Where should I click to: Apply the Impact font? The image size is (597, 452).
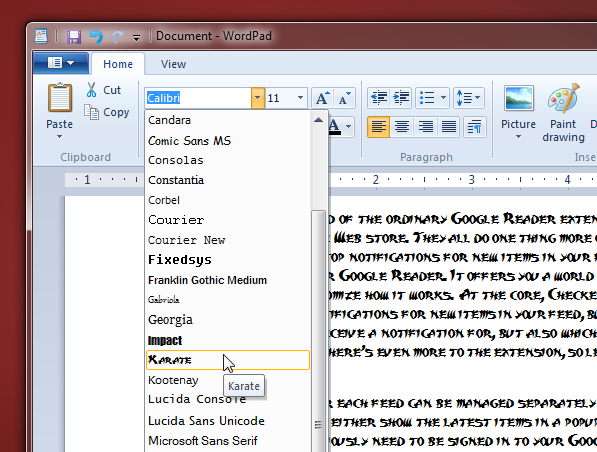point(228,340)
